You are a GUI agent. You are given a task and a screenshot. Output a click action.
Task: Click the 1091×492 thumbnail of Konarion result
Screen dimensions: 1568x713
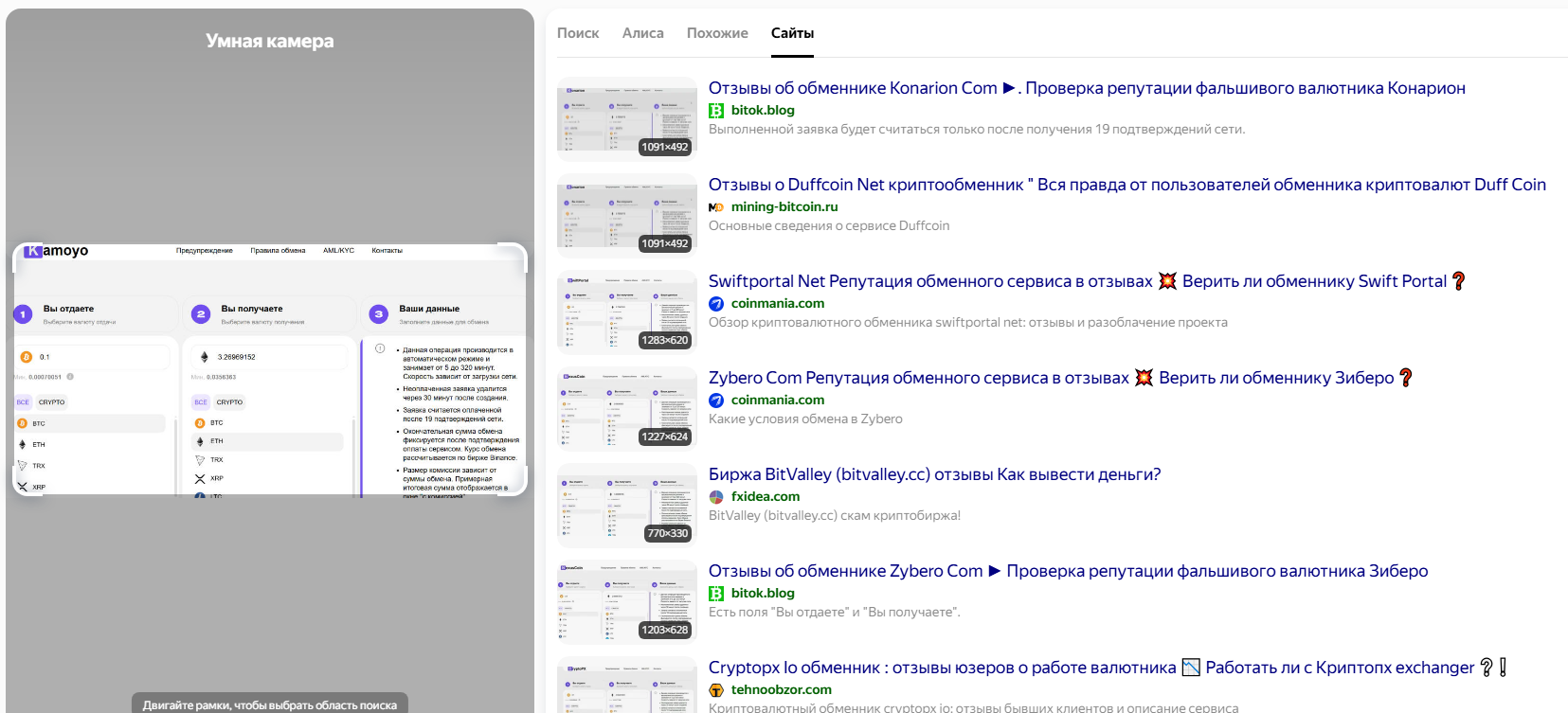point(627,119)
